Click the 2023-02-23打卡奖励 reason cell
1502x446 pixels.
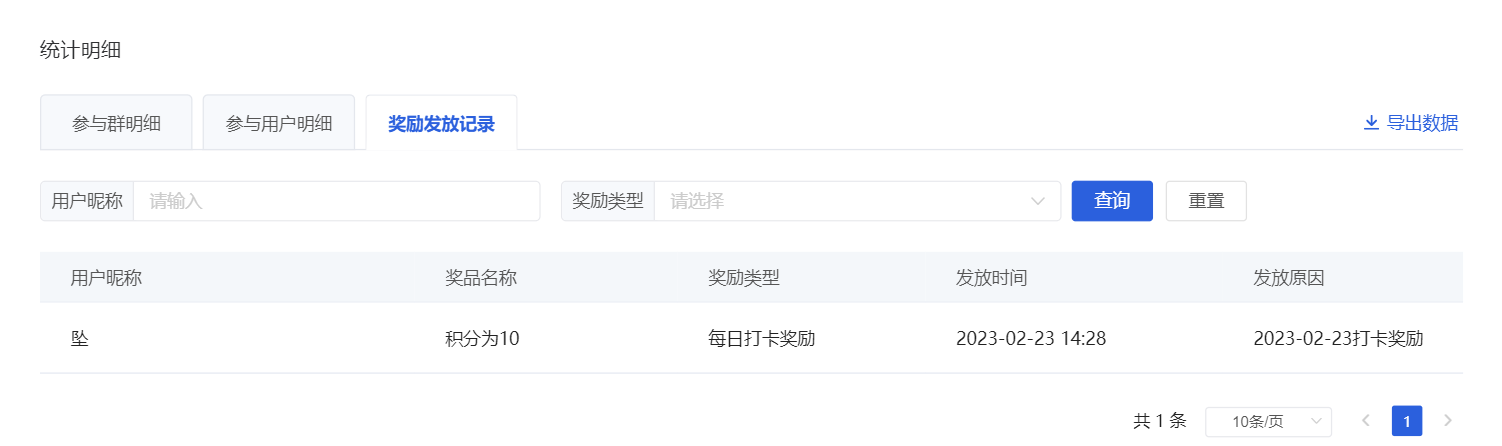(x=1338, y=338)
